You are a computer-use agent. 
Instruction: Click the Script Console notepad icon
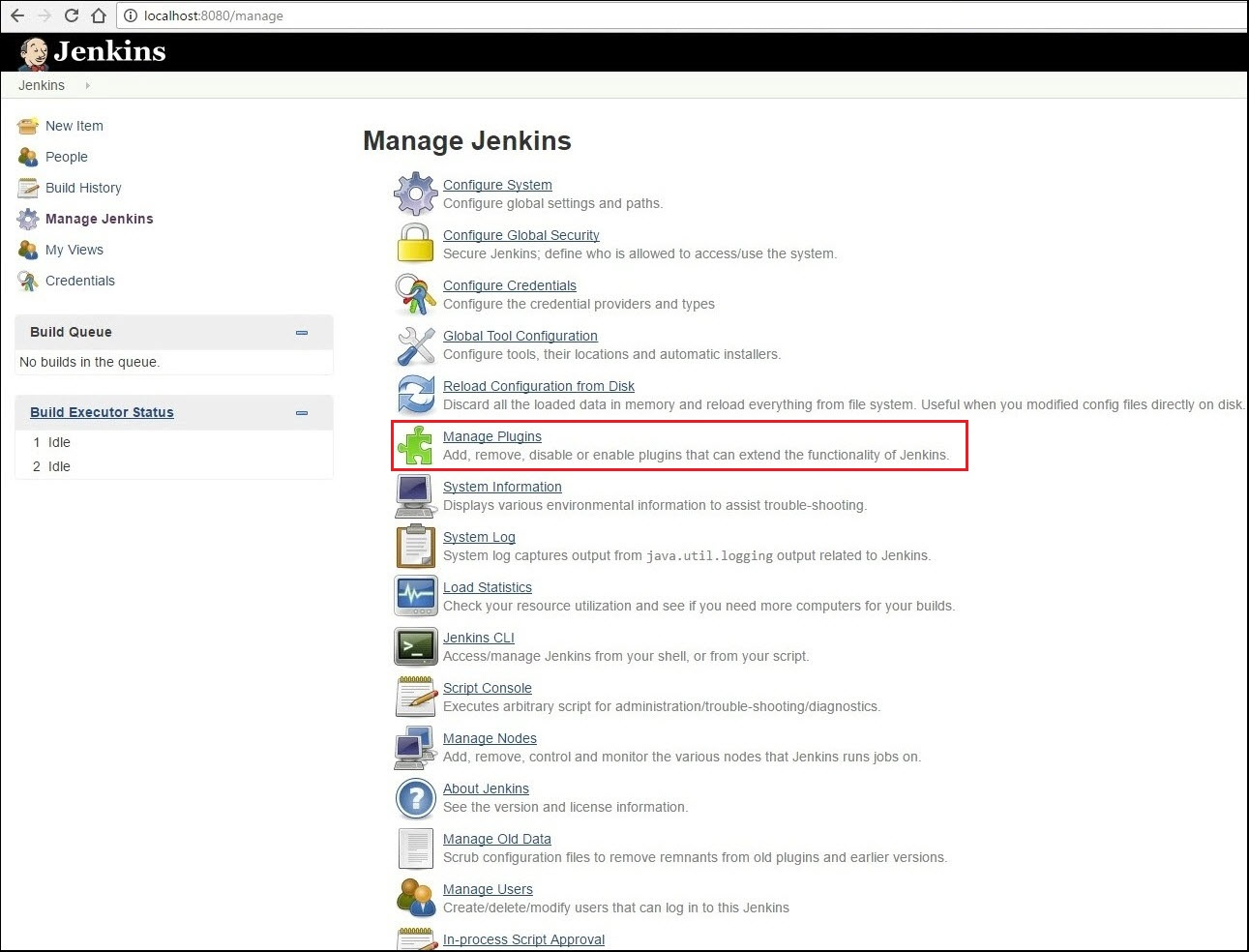pyautogui.click(x=416, y=697)
